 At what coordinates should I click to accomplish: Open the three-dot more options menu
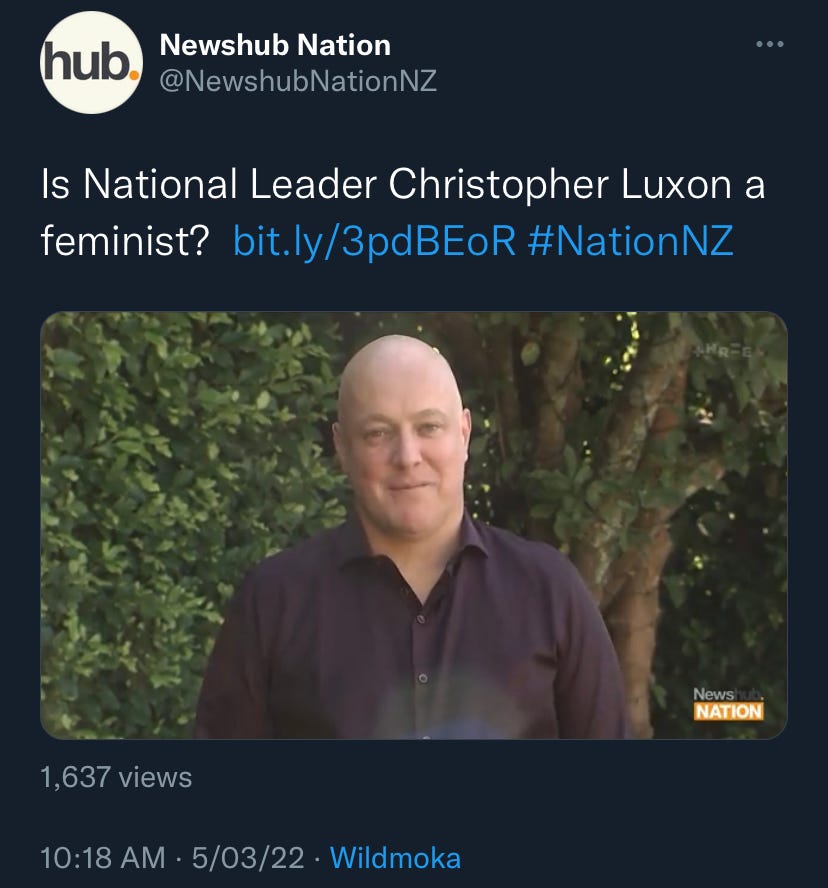[770, 44]
